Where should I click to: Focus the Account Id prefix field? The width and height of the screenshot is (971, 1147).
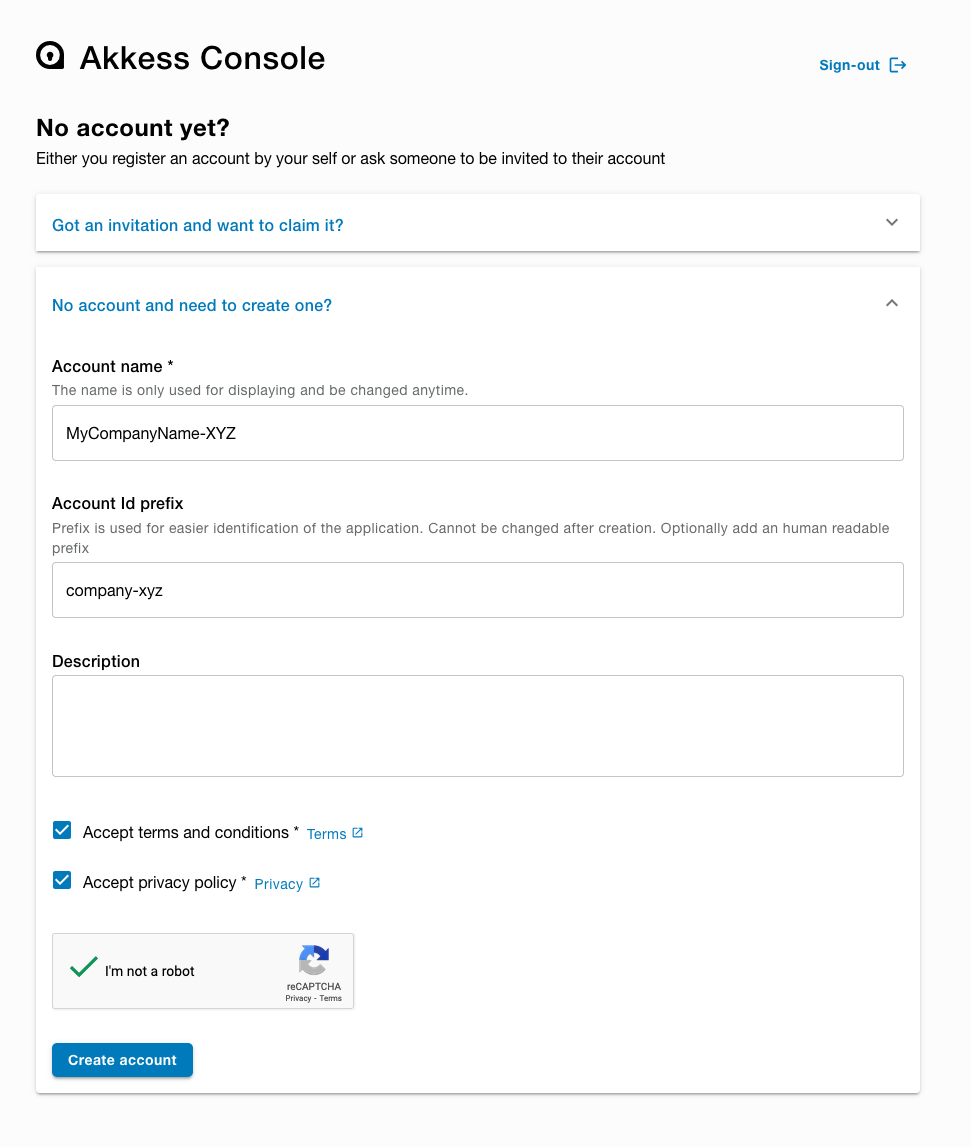click(477, 590)
